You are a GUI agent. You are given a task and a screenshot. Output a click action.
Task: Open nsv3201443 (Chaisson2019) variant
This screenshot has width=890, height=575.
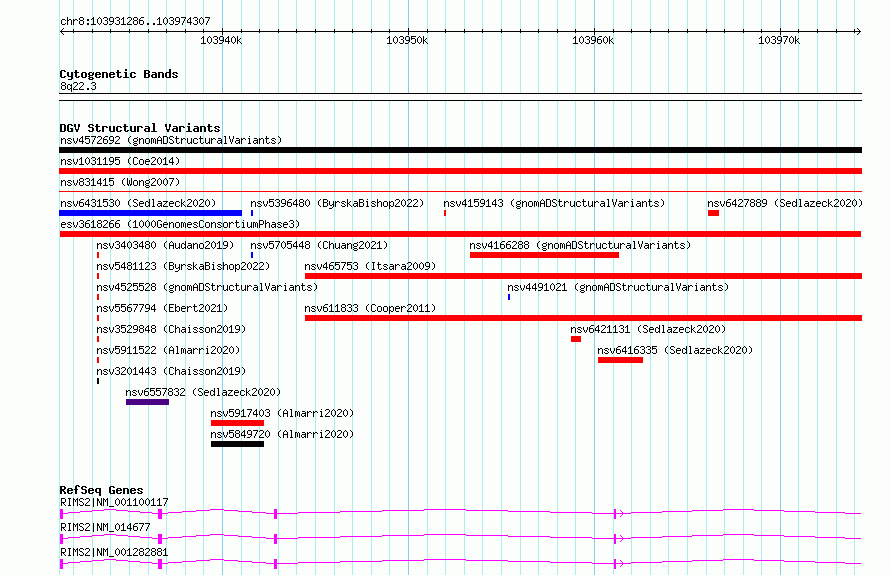(x=171, y=371)
